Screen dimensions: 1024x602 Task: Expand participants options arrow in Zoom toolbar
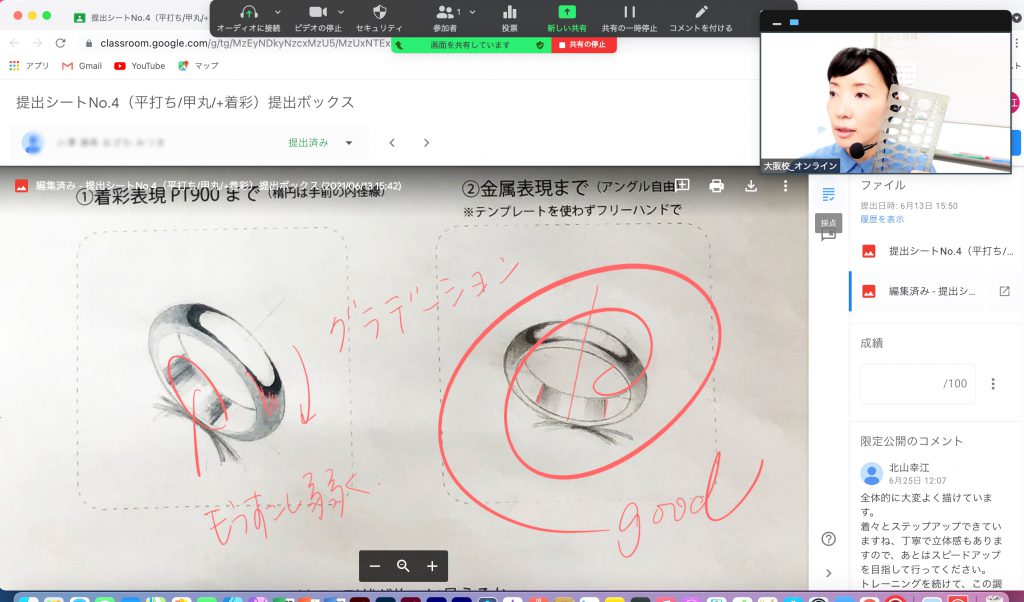(473, 12)
